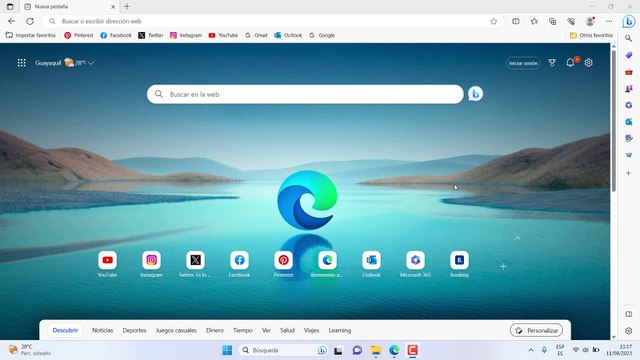This screenshot has height=360, width=640.
Task: Add a sidebar app with plus
Action: (x=629, y=173)
